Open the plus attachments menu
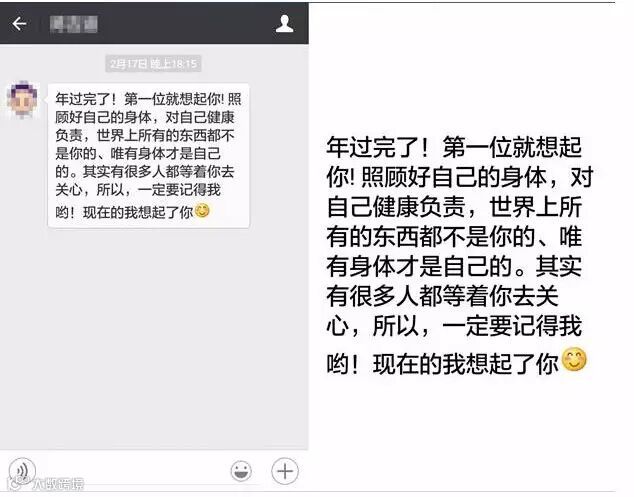Image resolution: width=634 pixels, height=497 pixels. 285,471
